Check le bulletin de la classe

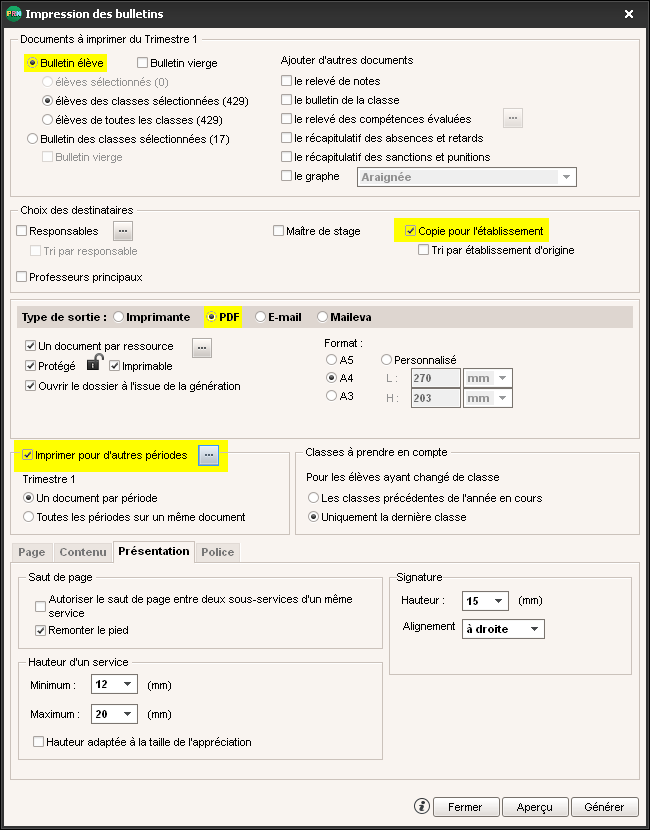340,100
